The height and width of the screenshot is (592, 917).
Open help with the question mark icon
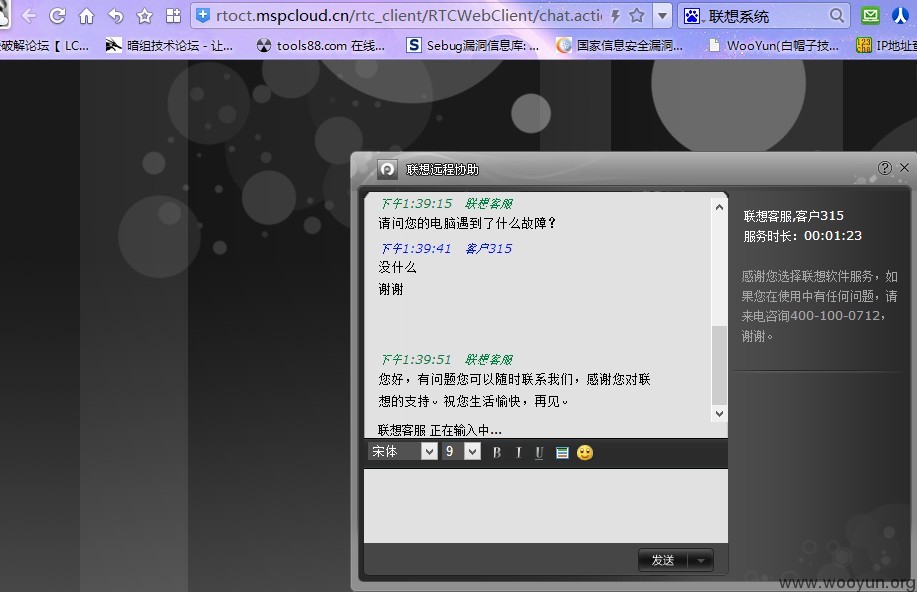tap(884, 168)
